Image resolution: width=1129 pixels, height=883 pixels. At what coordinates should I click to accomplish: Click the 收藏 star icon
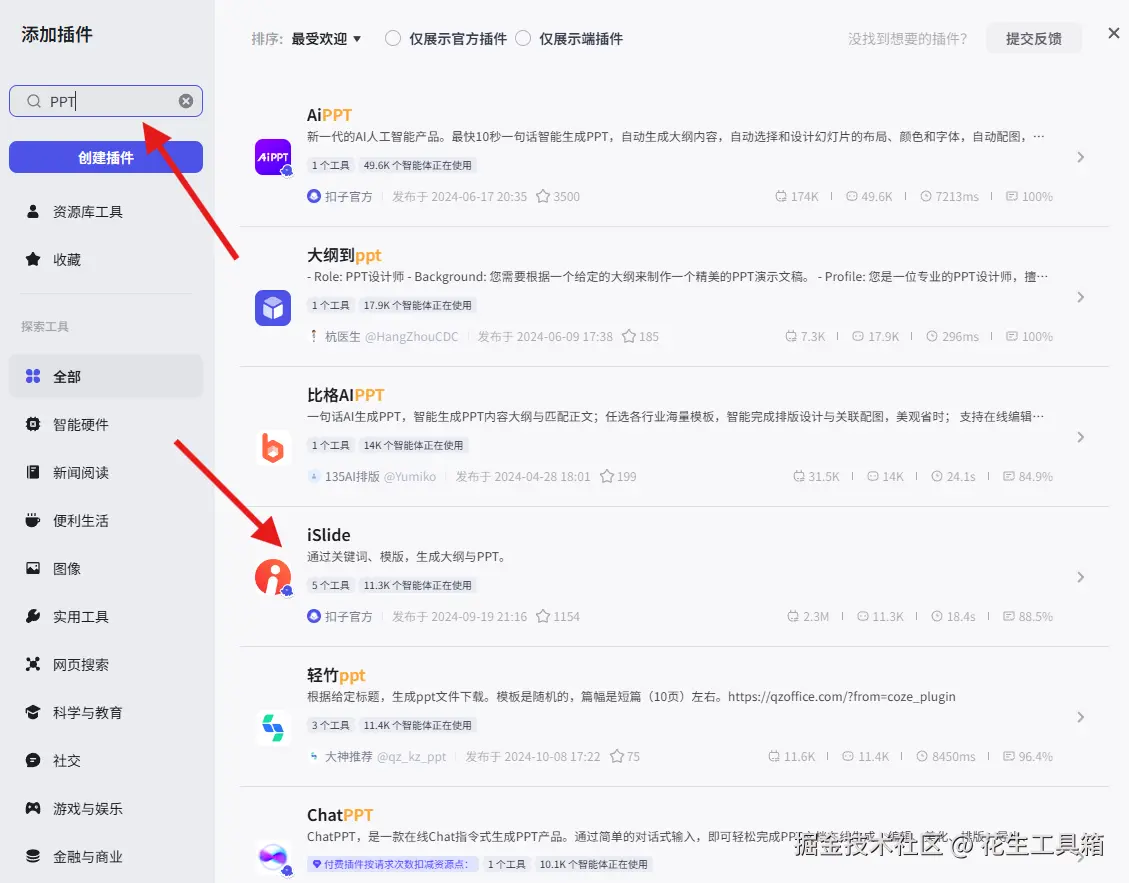click(x=32, y=259)
